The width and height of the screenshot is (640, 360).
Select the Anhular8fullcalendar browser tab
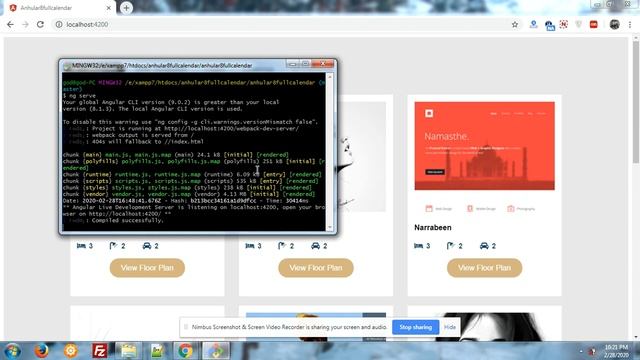pyautogui.click(x=60, y=8)
